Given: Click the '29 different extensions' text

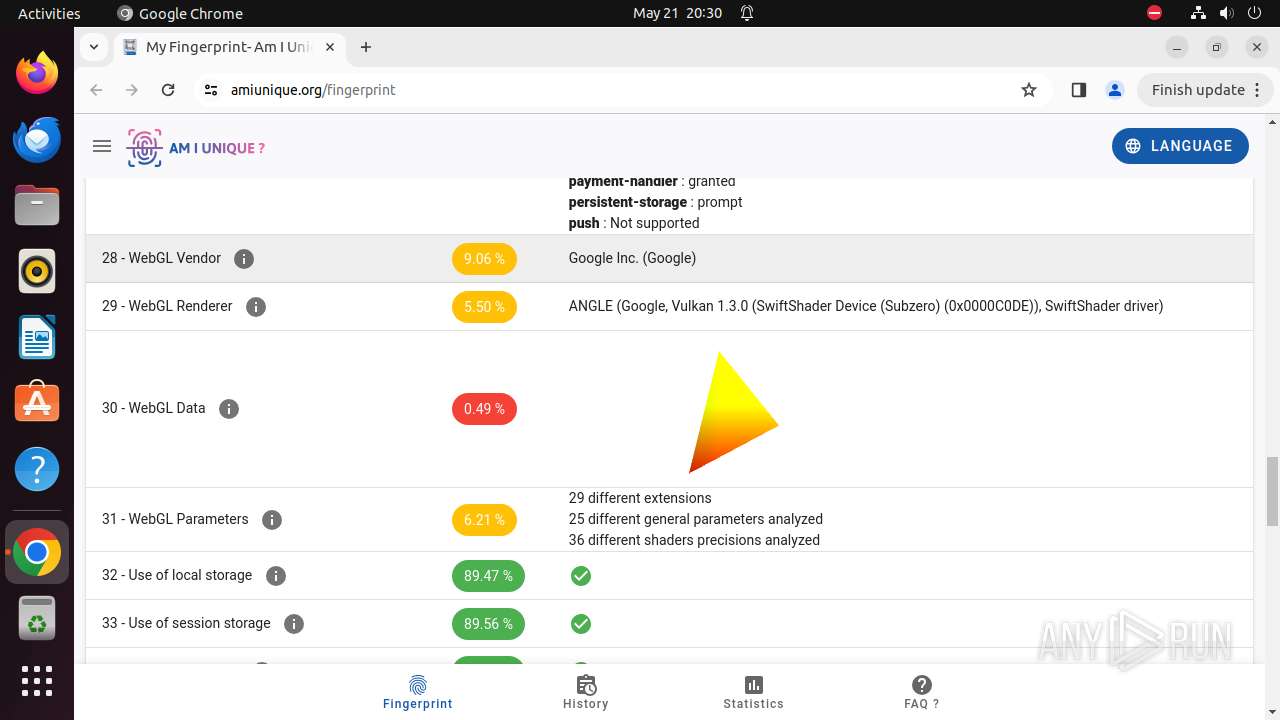Looking at the screenshot, I should click(640, 498).
